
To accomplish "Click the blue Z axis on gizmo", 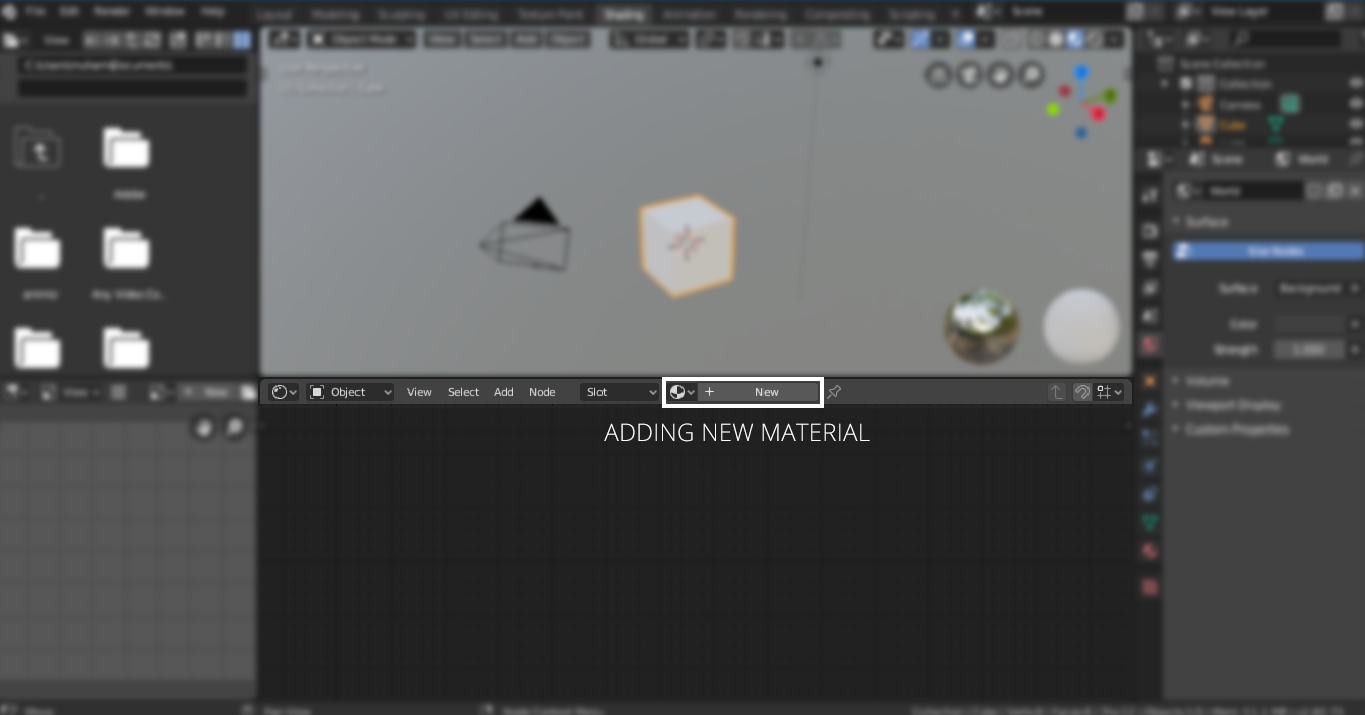I will click(x=1081, y=74).
